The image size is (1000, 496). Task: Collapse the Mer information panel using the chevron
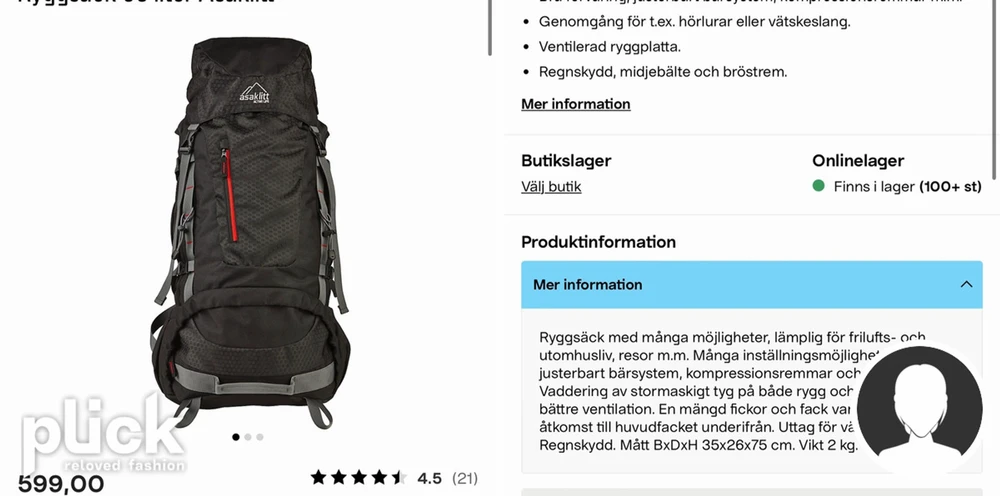coord(966,284)
